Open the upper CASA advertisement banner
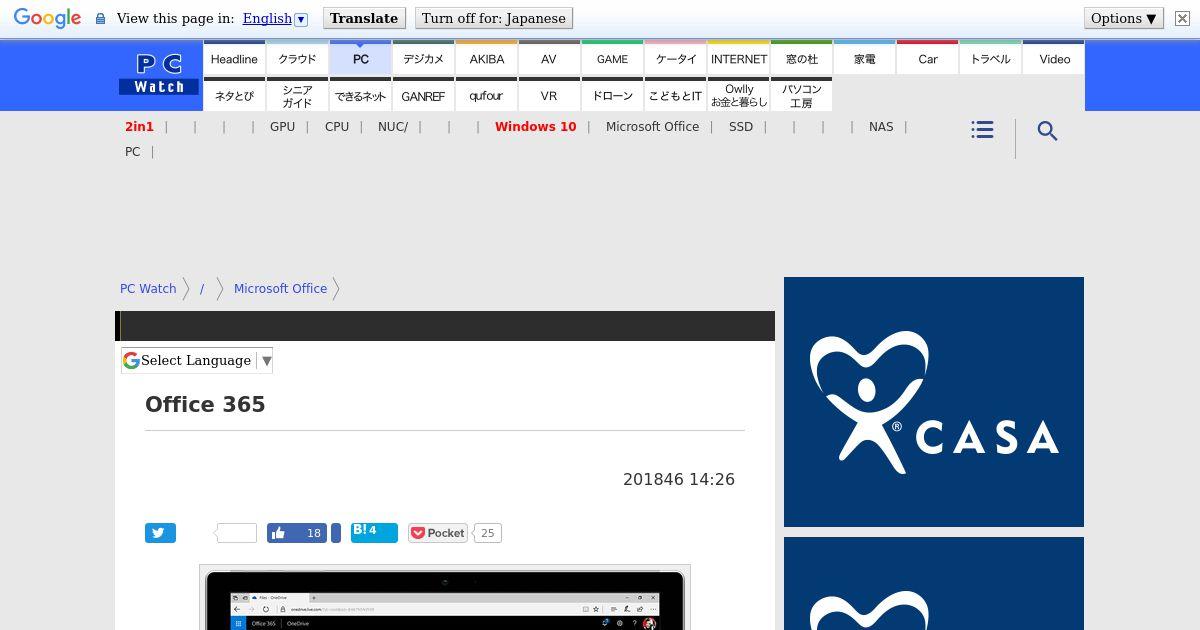 point(934,402)
